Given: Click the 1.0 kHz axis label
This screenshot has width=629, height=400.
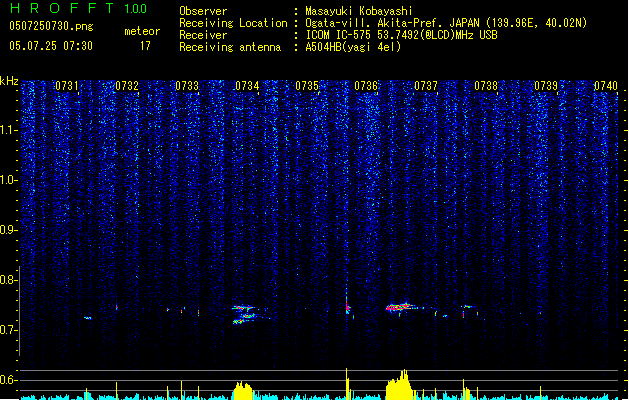Looking at the screenshot, I should click(x=9, y=180).
